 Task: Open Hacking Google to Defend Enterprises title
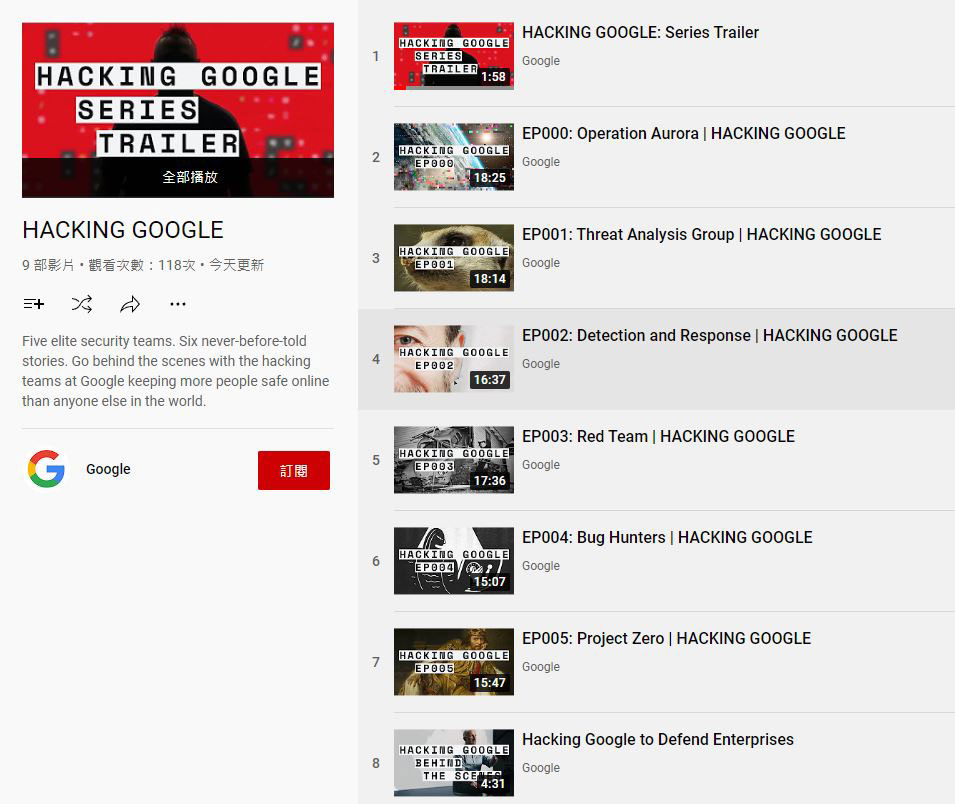[x=657, y=739]
